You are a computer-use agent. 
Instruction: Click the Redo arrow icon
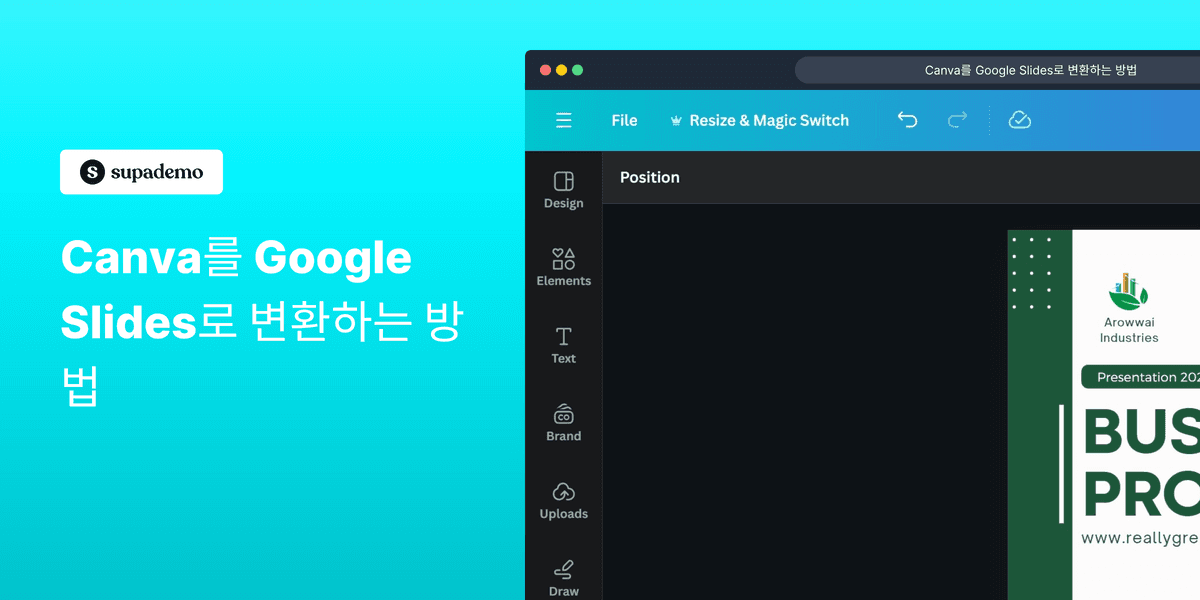tap(957, 119)
